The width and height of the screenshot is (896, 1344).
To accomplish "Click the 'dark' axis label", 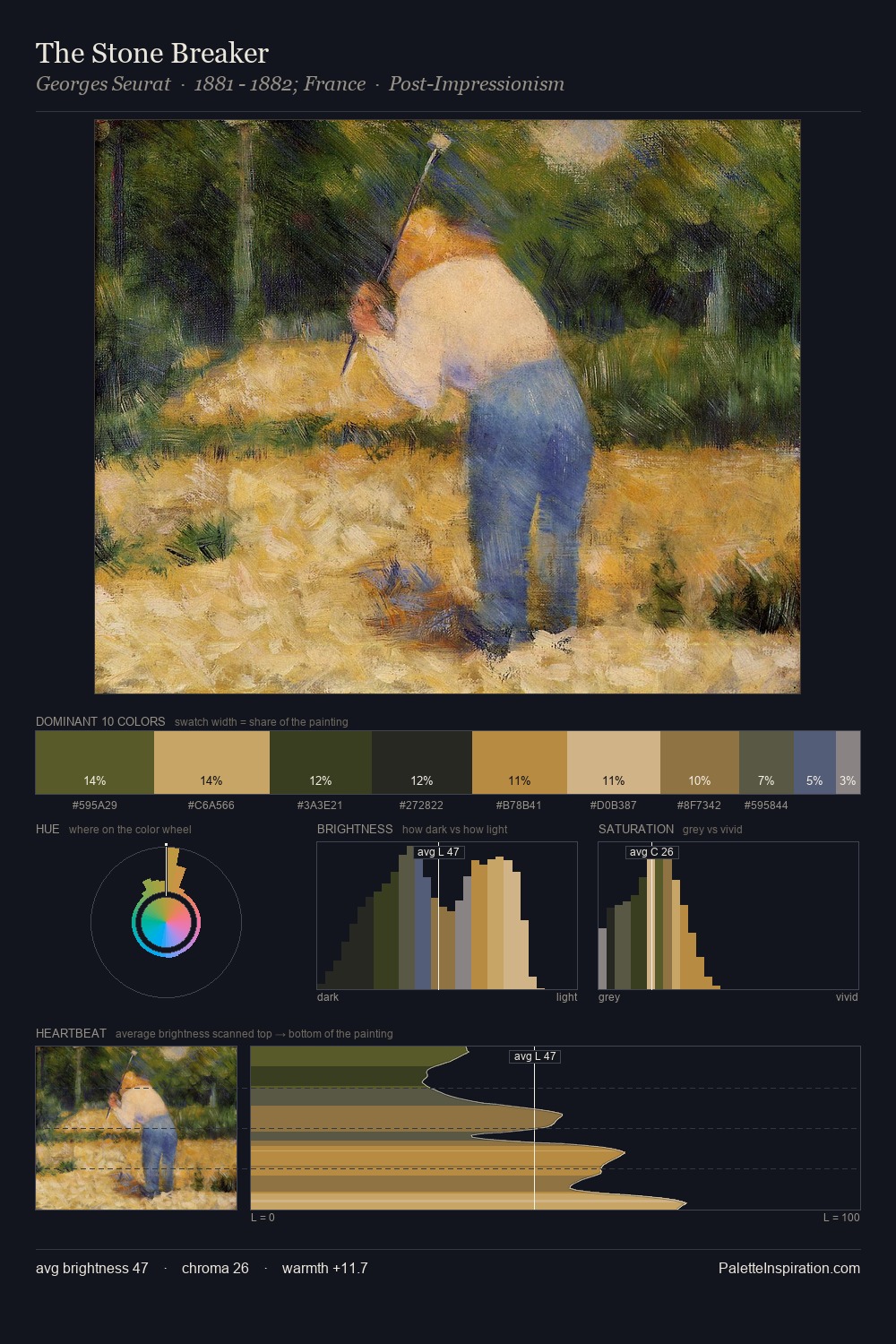I will tap(328, 997).
